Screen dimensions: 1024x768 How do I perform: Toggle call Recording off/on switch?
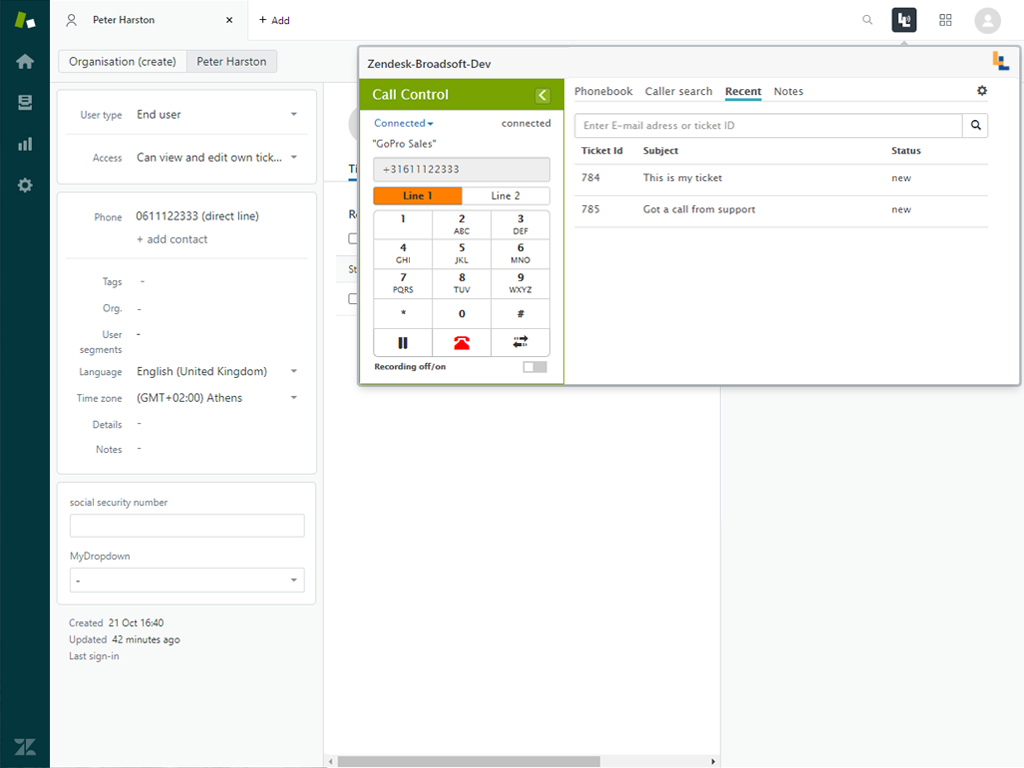(535, 367)
